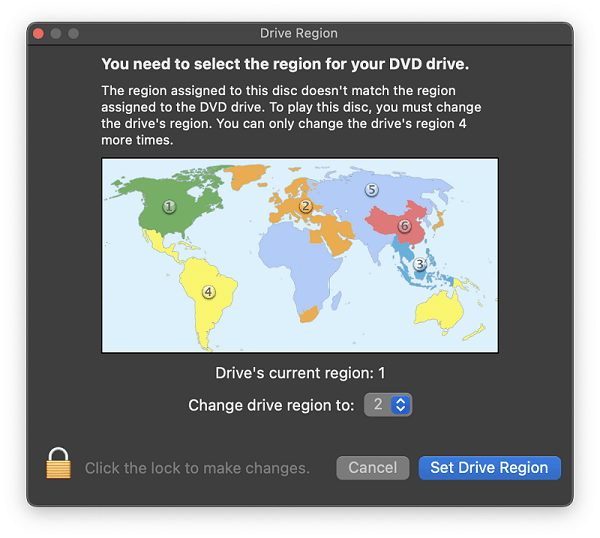This screenshot has height=538, width=600.
Task: Click yellow Australia on the map
Action: [x=439, y=308]
